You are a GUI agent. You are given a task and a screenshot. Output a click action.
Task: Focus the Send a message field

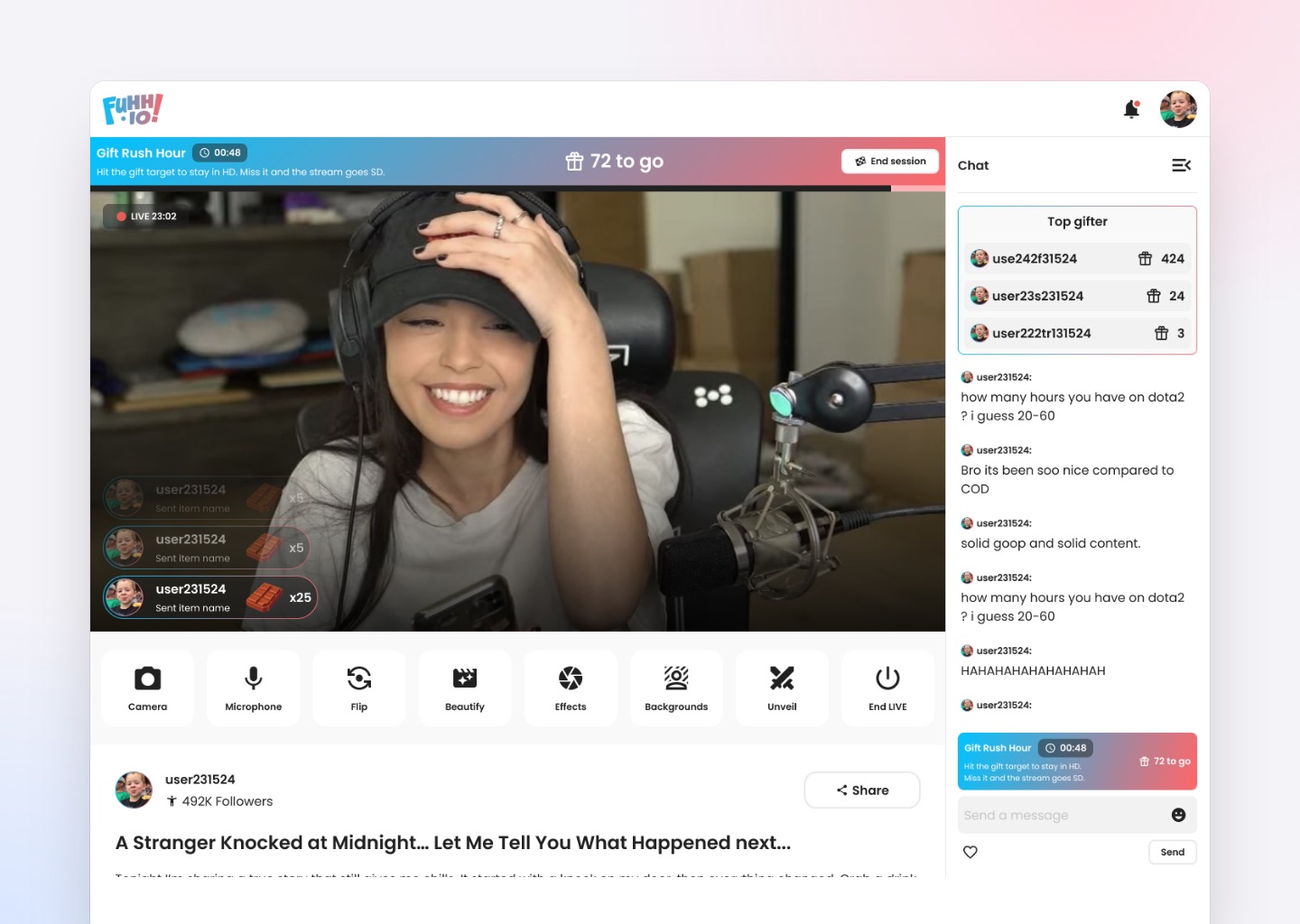(1077, 815)
